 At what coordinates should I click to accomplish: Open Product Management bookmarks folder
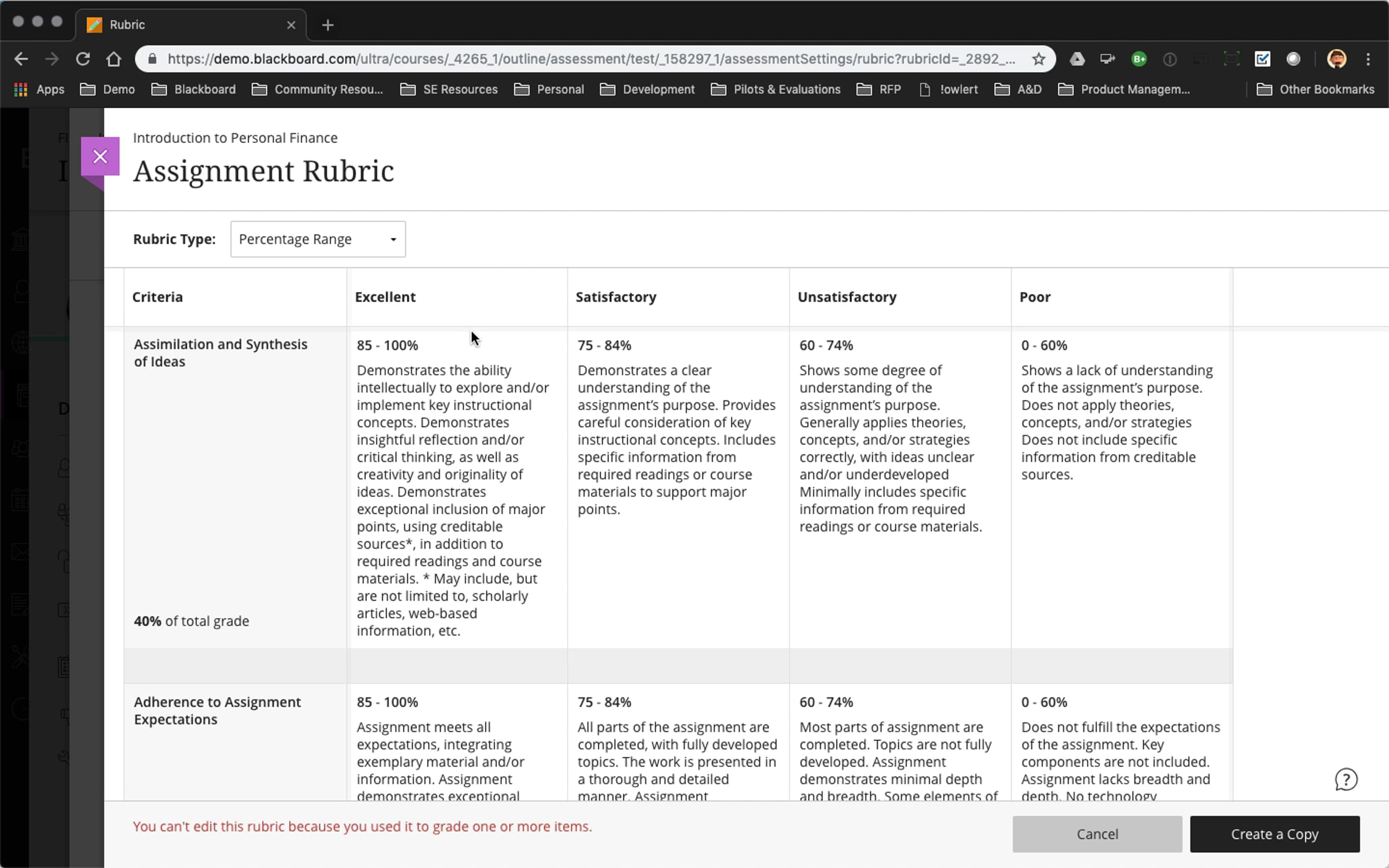[1124, 89]
